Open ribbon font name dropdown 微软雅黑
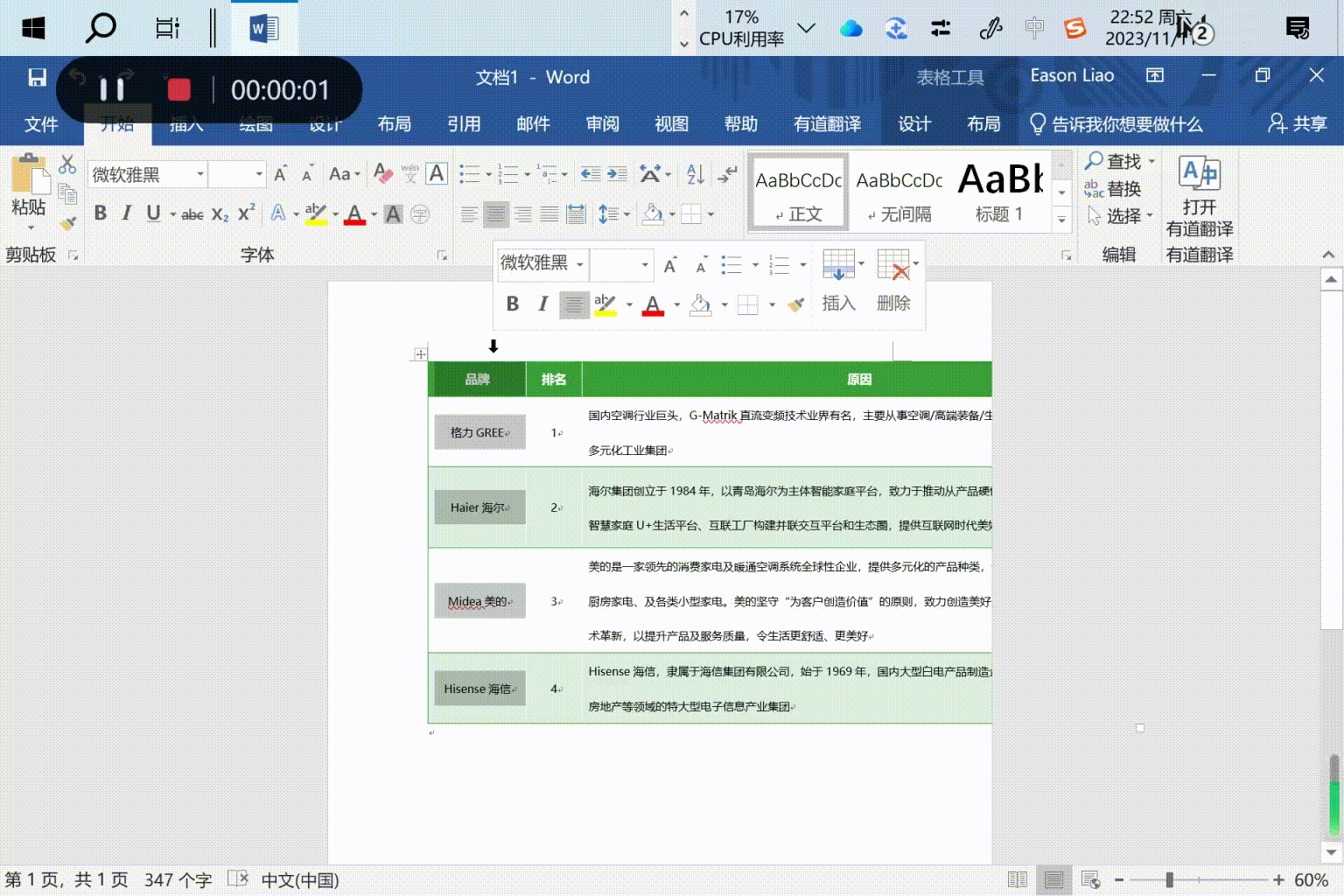1344x896 pixels. (200, 174)
